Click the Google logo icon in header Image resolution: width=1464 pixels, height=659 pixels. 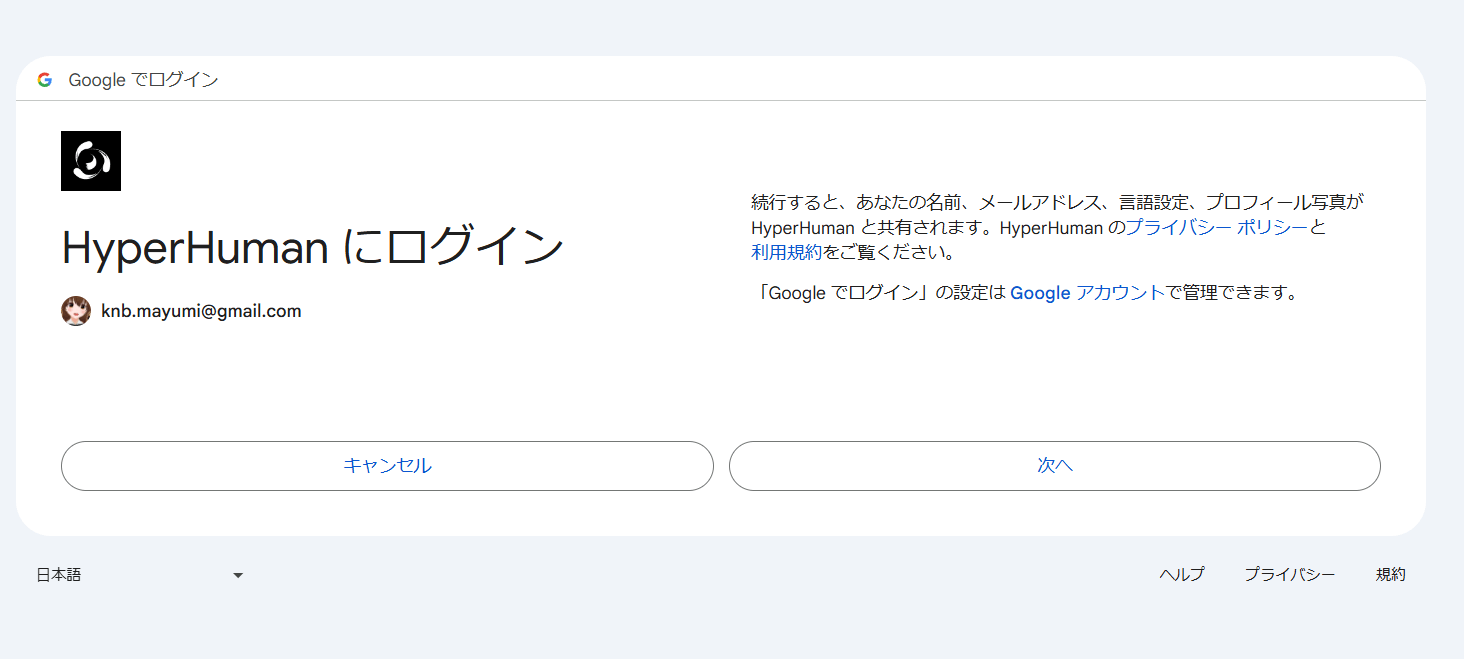pos(45,80)
